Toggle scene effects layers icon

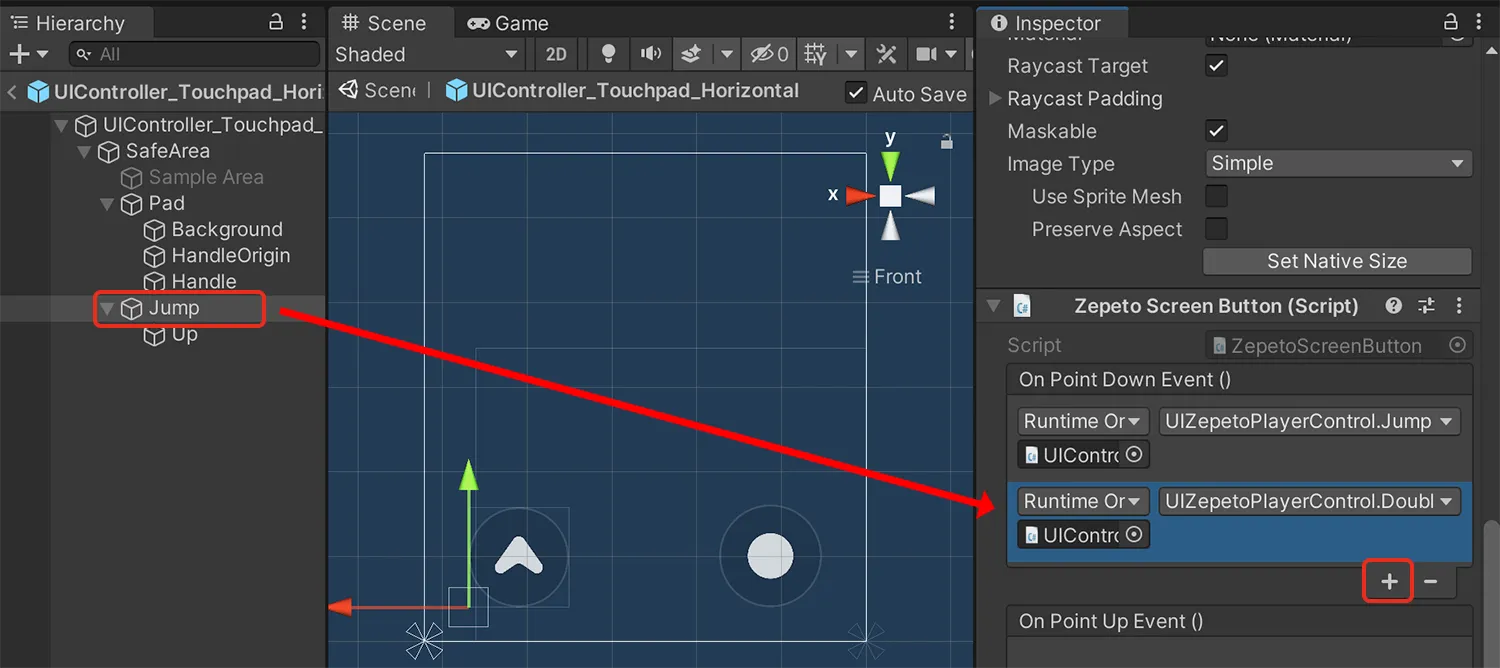tap(691, 54)
